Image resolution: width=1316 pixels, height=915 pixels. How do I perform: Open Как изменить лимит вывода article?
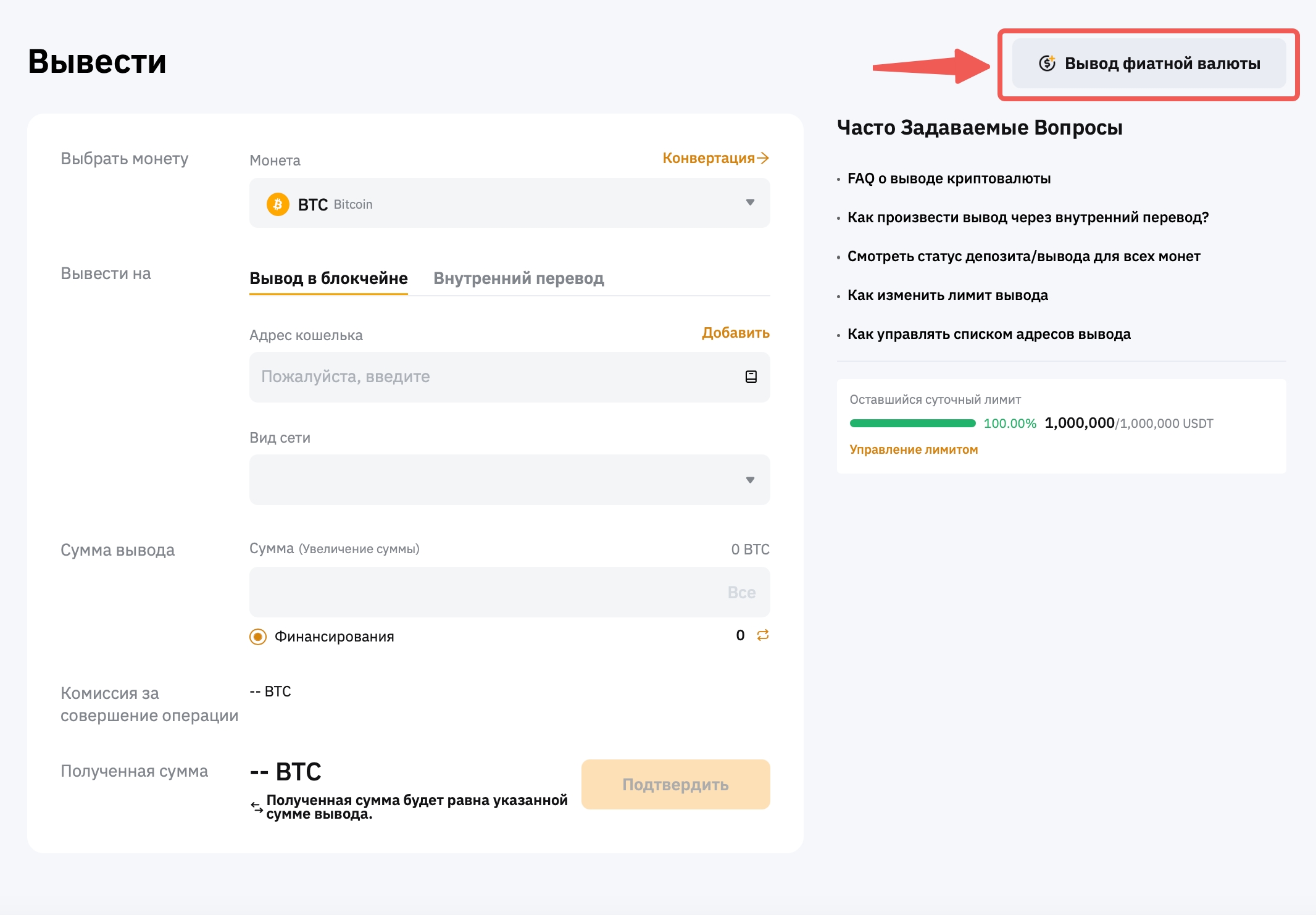point(947,295)
